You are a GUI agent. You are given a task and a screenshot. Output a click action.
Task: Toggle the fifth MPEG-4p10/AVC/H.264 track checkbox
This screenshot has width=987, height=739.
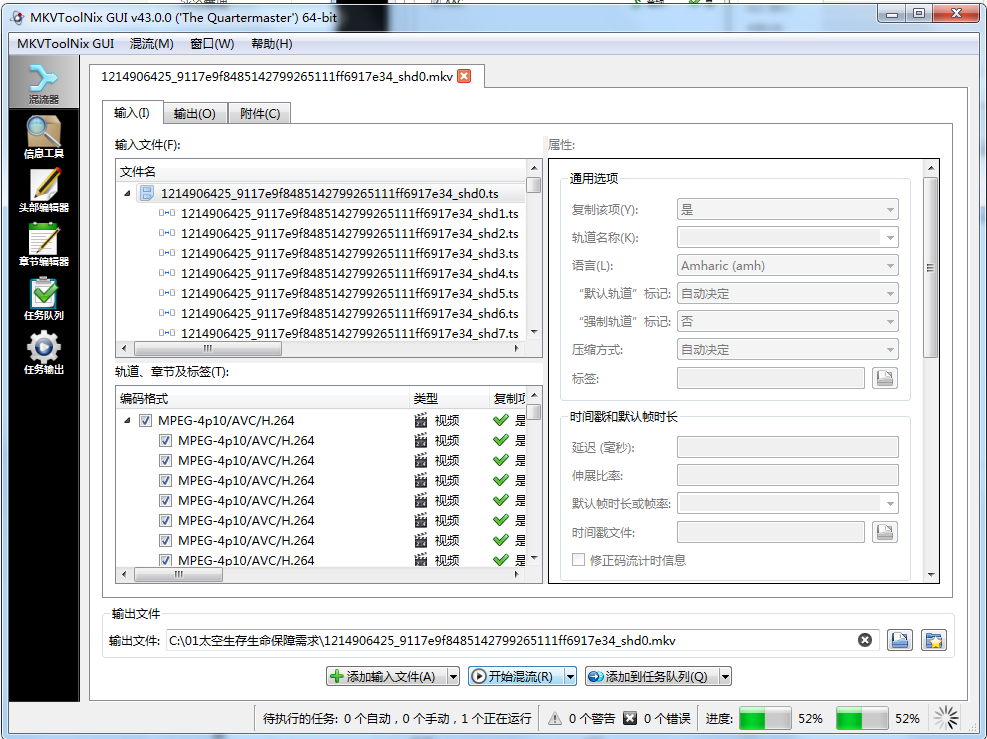coord(166,500)
